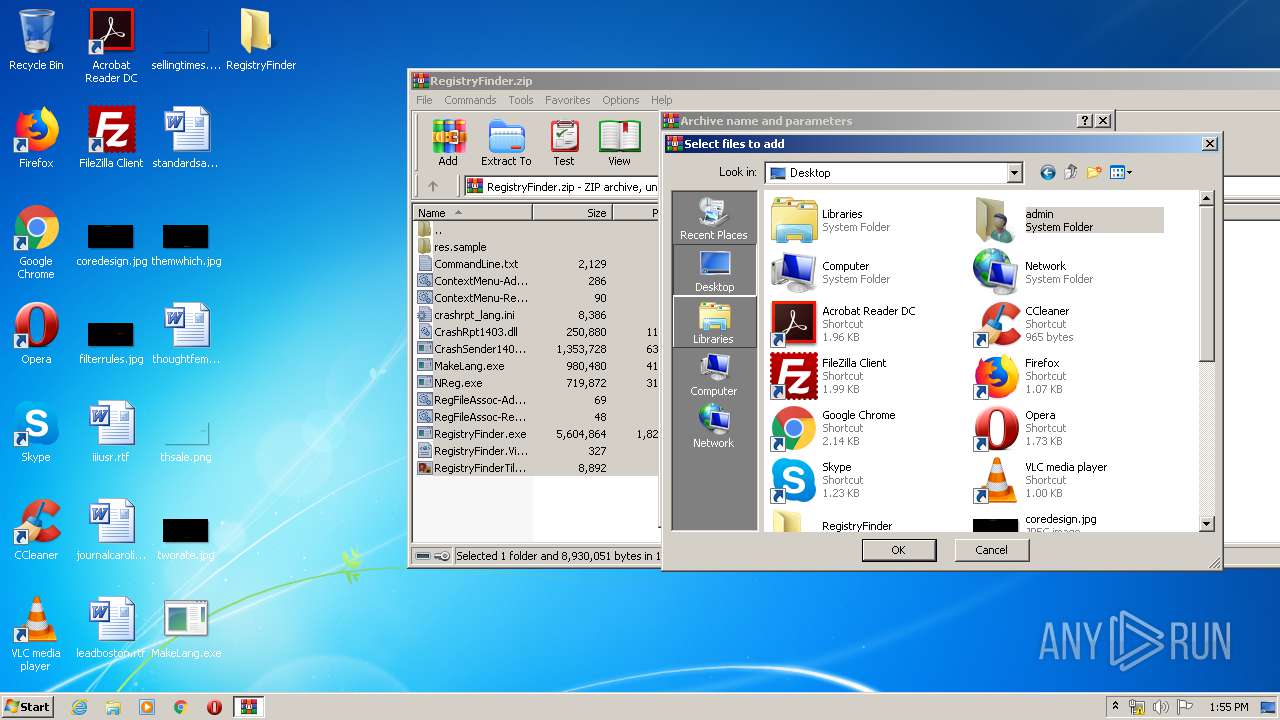The width and height of the screenshot is (1280, 720).
Task: Select Libraries in dialog places sidebar
Action: [714, 322]
